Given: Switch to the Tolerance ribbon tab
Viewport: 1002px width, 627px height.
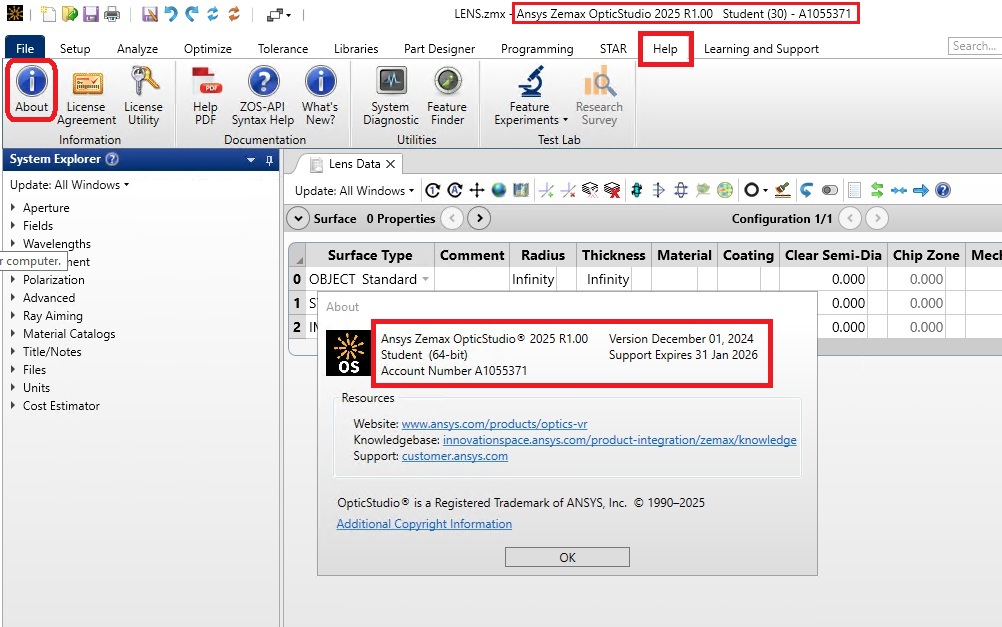Looking at the screenshot, I should [283, 49].
